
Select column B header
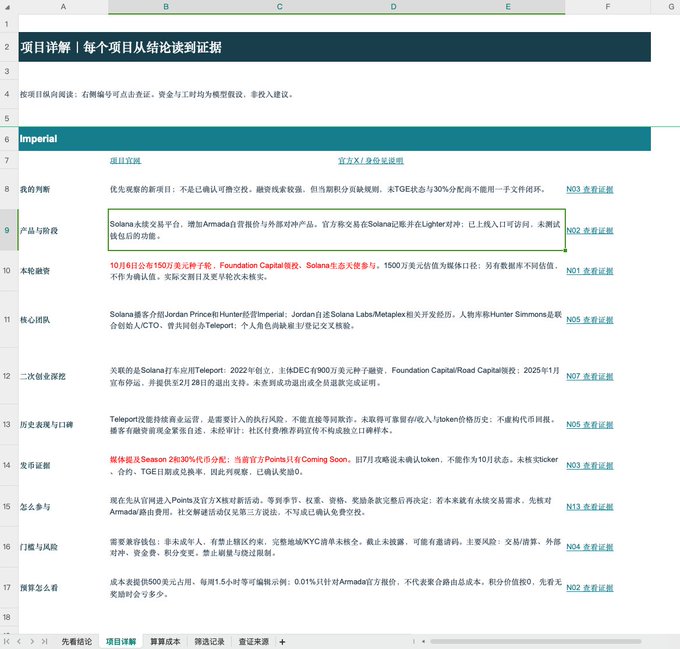[x=166, y=7]
